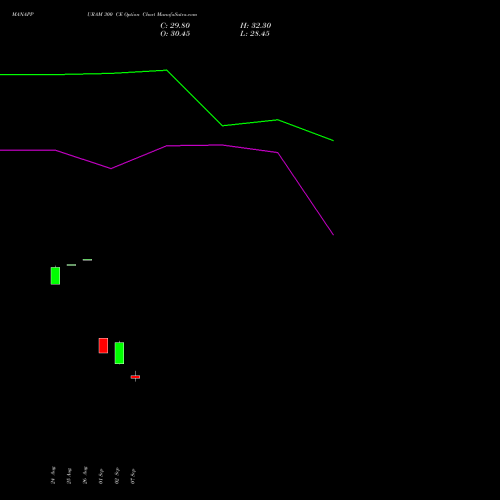Click the green upper band line
500x500 pixels.
[195, 98]
